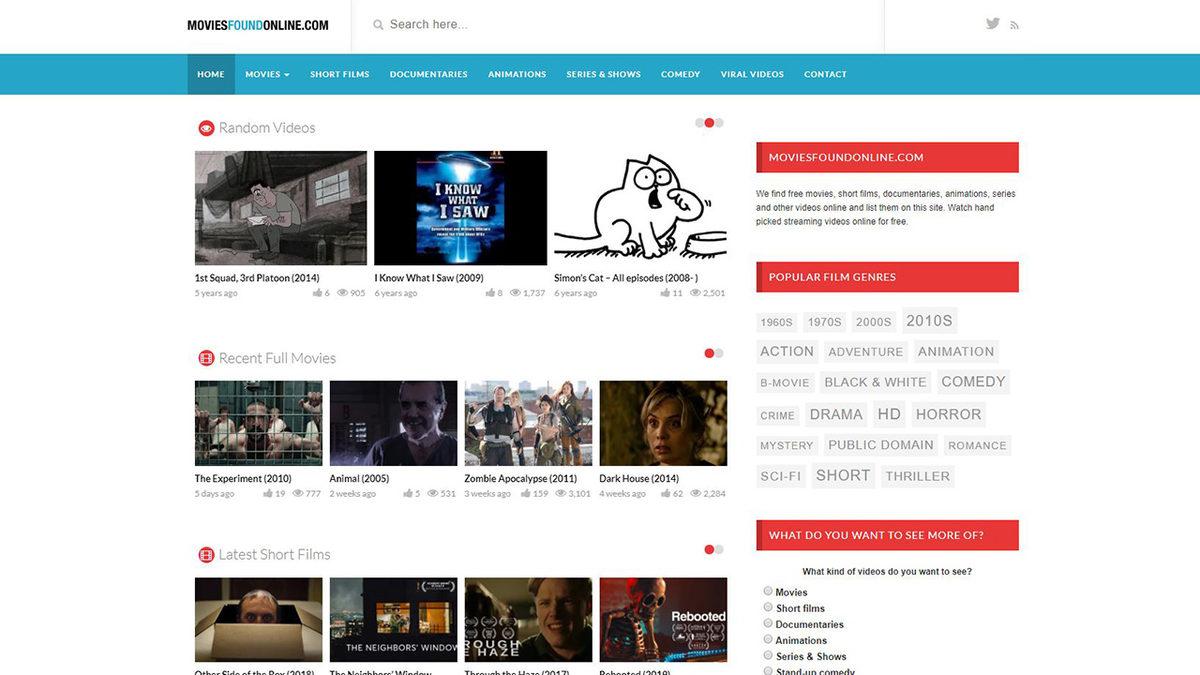Click the second pagination dot above Random Videos
This screenshot has height=675, width=1200.
pyautogui.click(x=711, y=121)
